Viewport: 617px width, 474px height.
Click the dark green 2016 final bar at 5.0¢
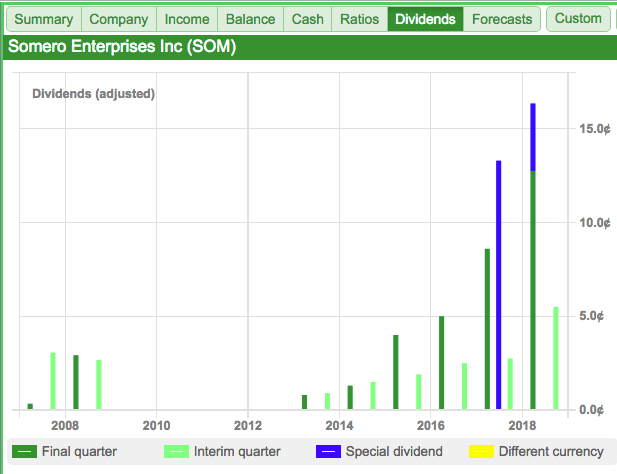442,363
